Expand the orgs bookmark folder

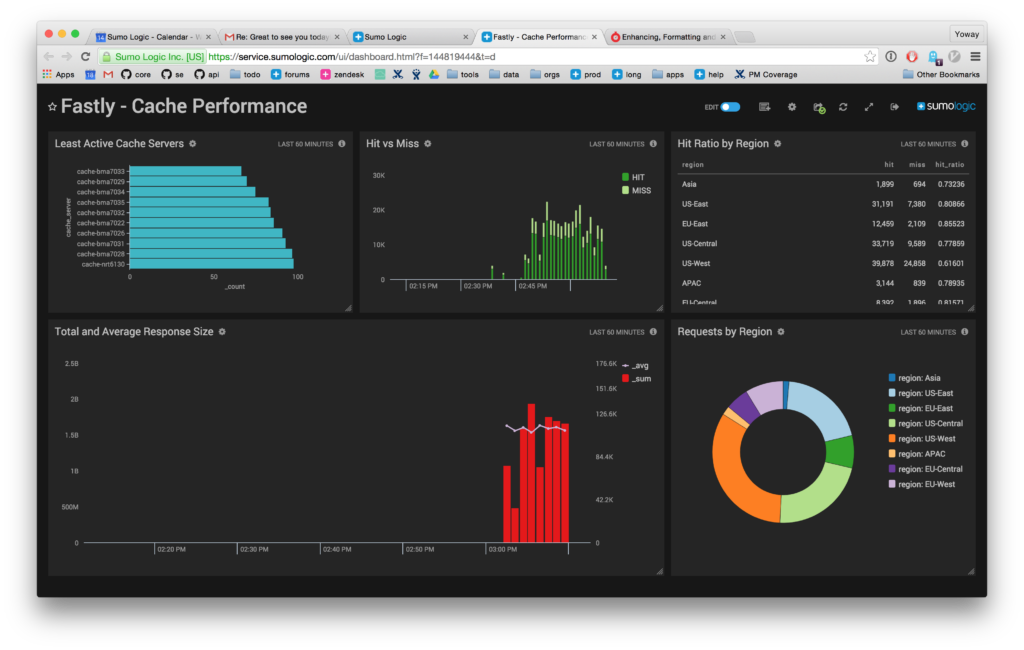click(545, 74)
